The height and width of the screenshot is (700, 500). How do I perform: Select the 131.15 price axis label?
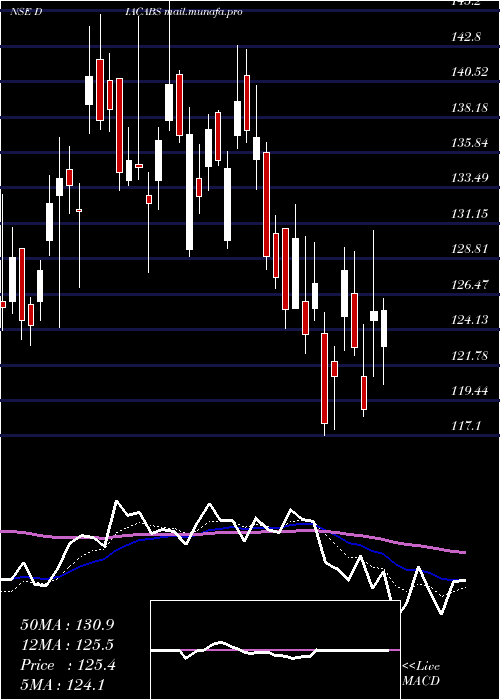[470, 214]
